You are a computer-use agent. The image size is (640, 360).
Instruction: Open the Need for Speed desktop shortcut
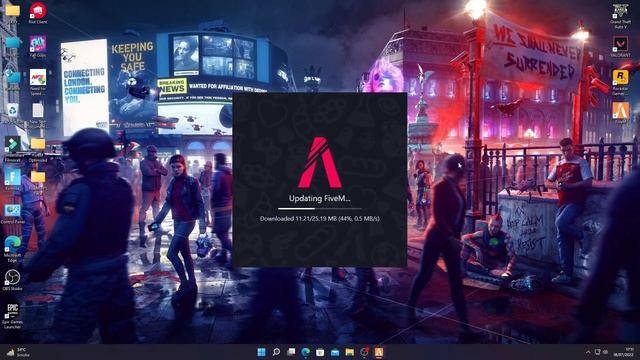[x=38, y=82]
